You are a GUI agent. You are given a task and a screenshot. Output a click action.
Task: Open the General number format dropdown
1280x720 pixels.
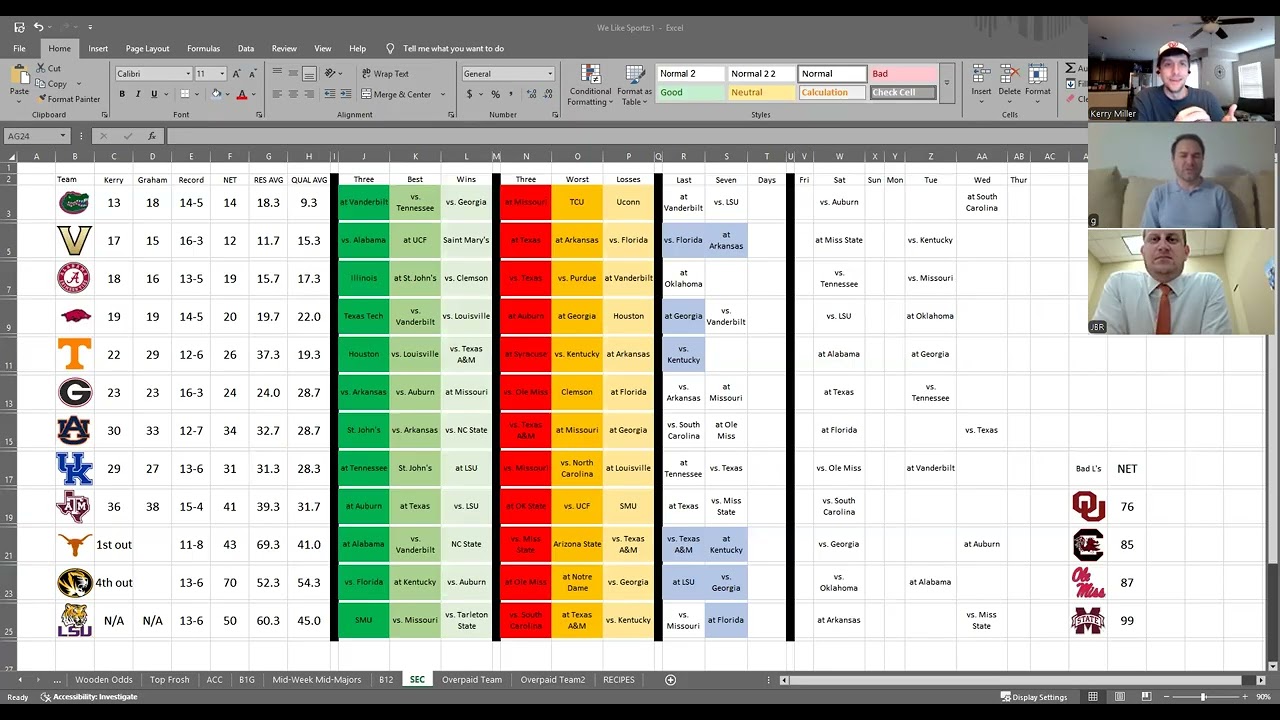click(x=550, y=74)
